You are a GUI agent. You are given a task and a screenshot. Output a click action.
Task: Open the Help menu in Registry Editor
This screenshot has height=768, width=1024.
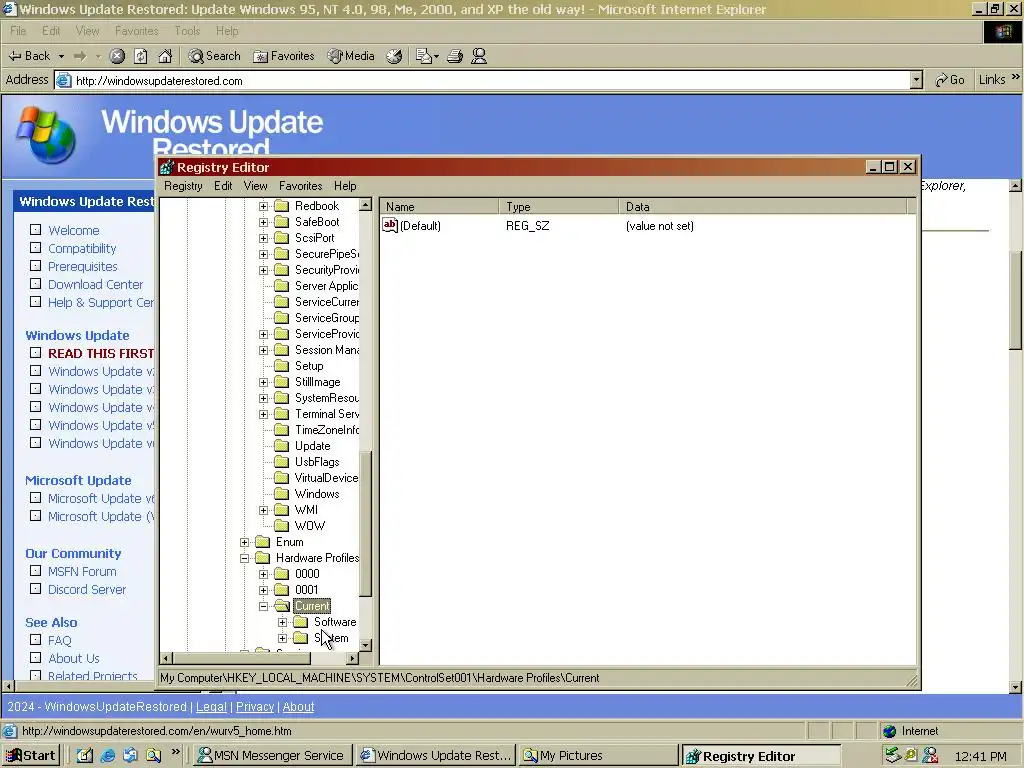[345, 185]
